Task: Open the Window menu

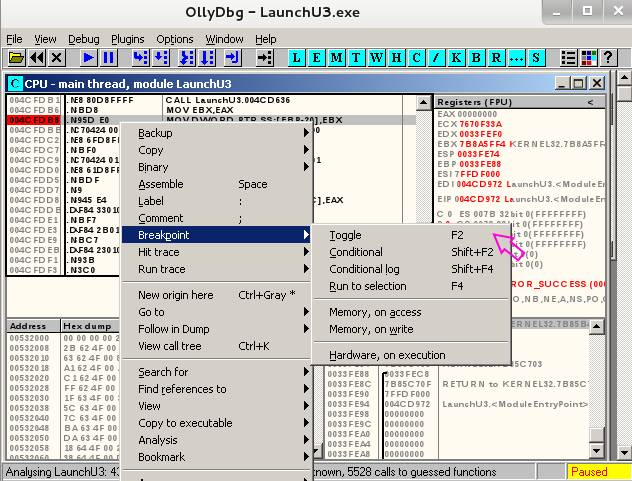Action: pyautogui.click(x=225, y=39)
